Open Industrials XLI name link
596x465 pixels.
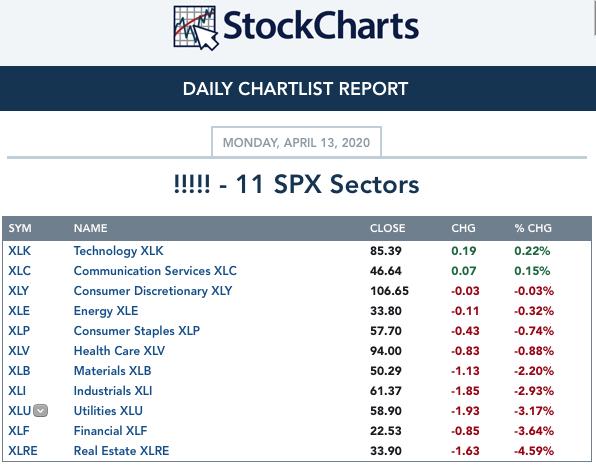113,391
